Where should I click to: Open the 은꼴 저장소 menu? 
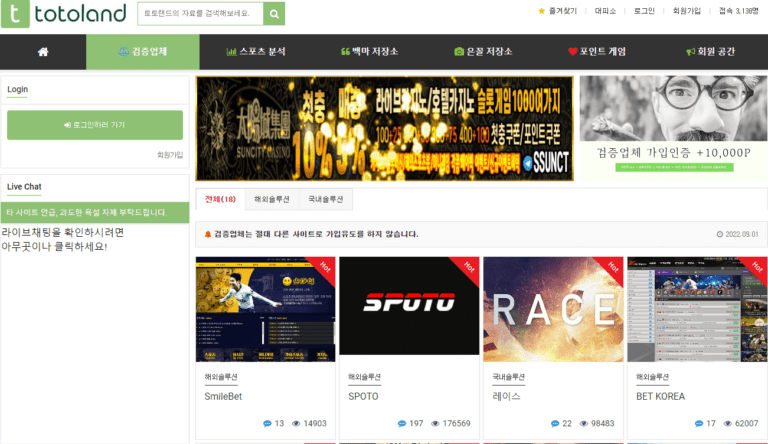pyautogui.click(x=483, y=52)
